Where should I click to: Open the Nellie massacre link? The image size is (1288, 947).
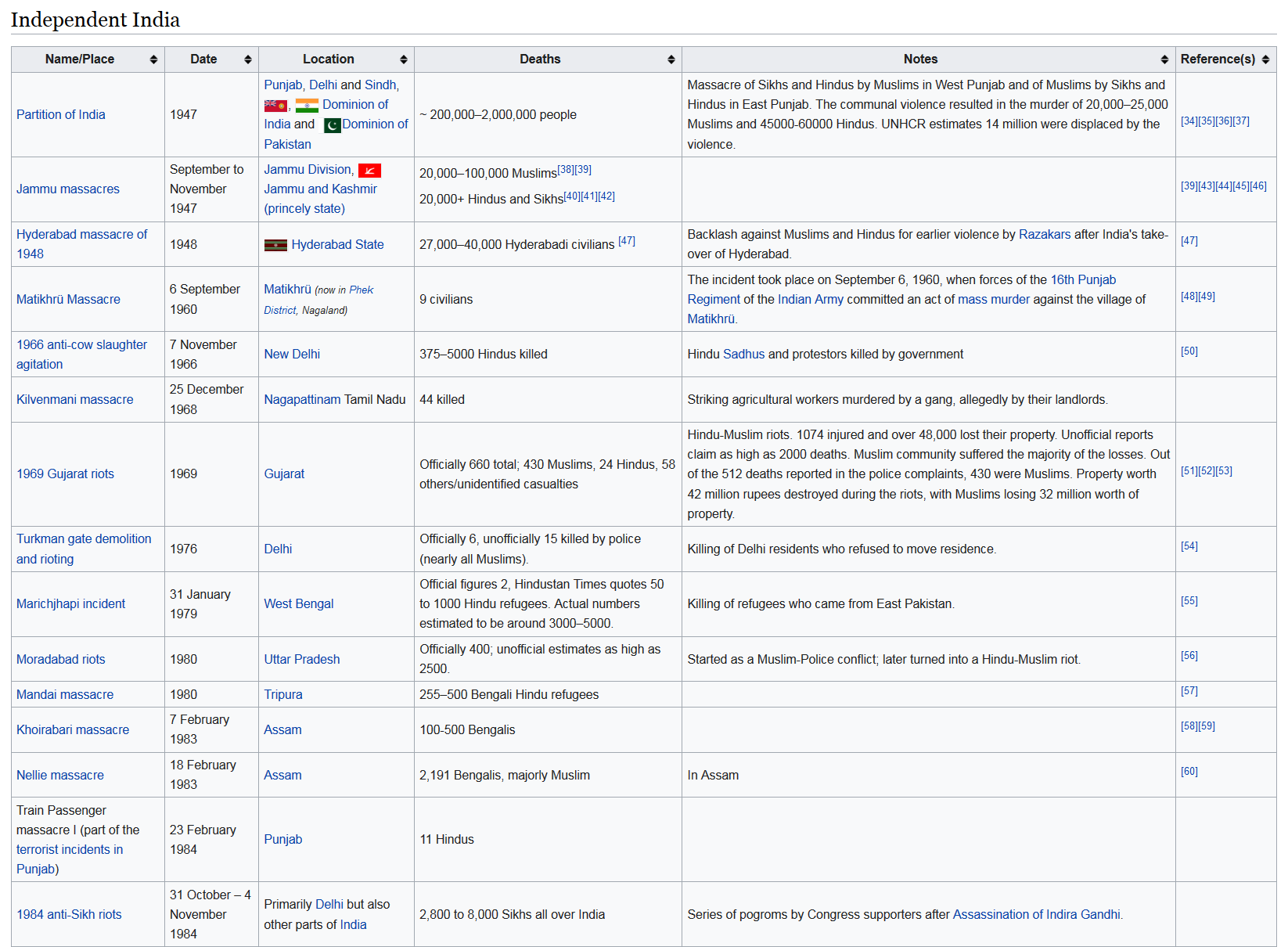tap(60, 775)
